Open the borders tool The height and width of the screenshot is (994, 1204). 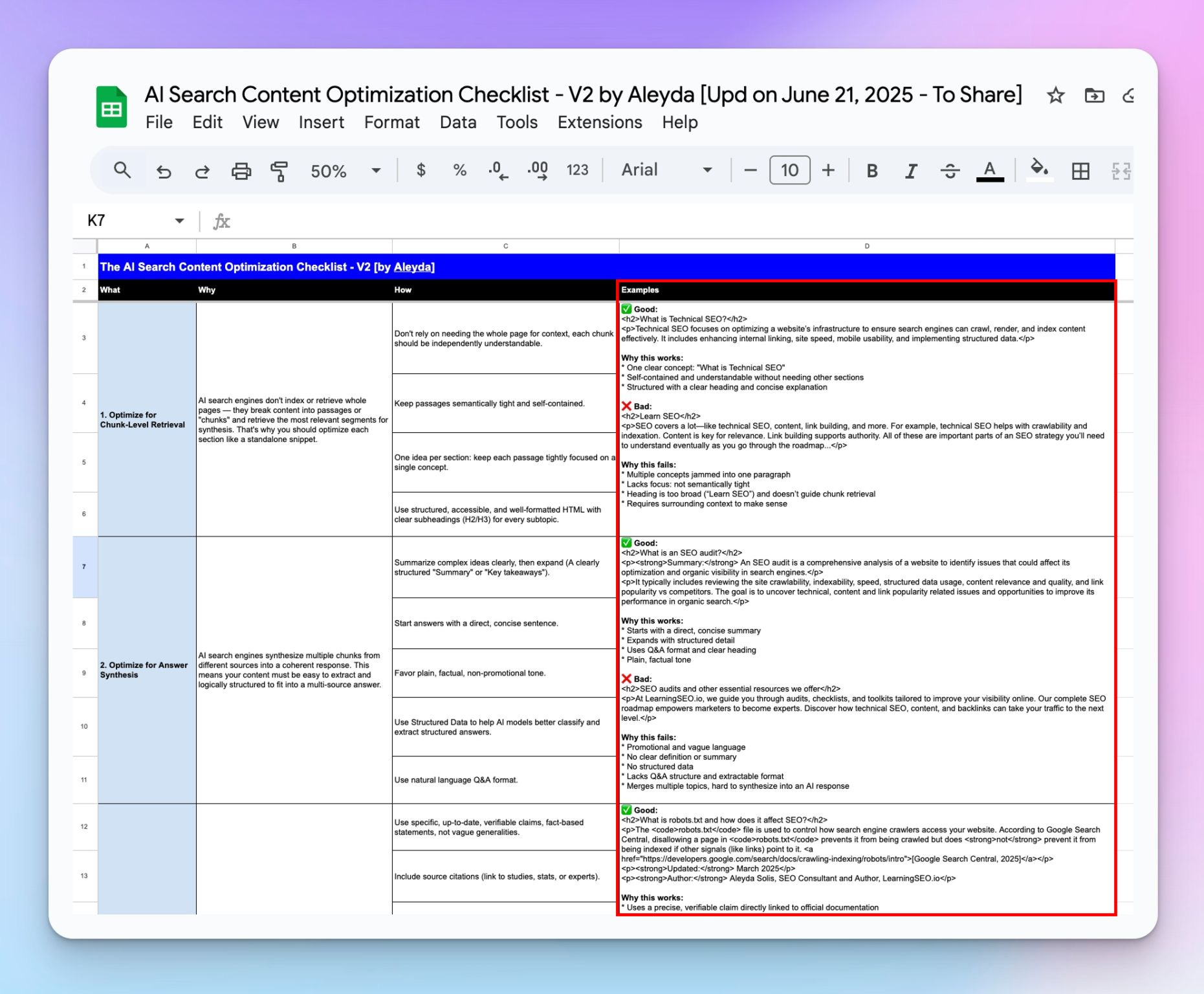(x=1080, y=171)
